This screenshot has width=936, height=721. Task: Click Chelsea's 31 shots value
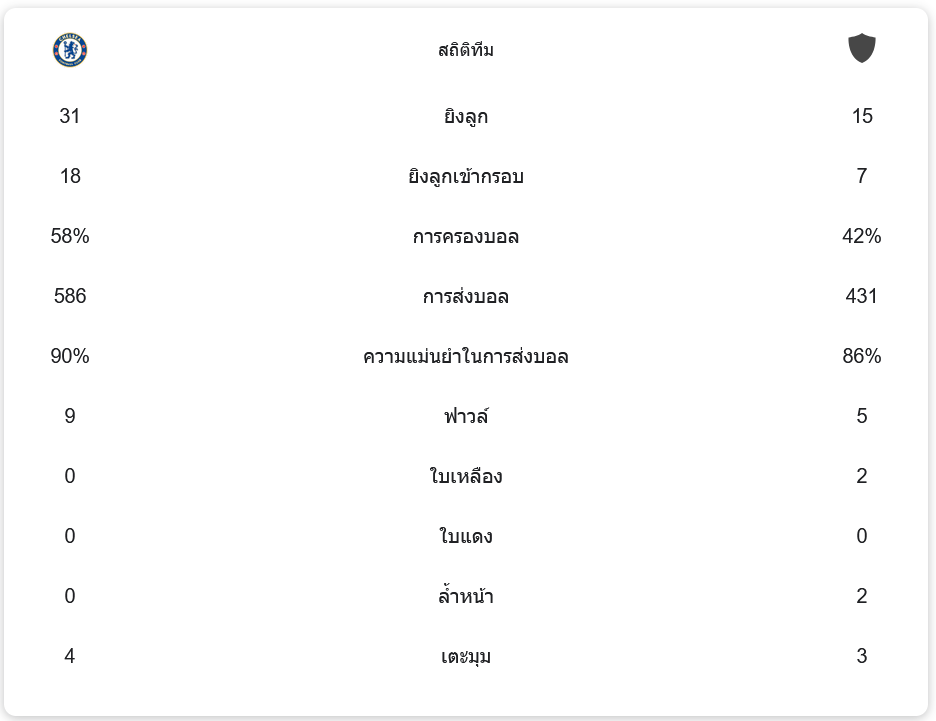[x=70, y=117]
